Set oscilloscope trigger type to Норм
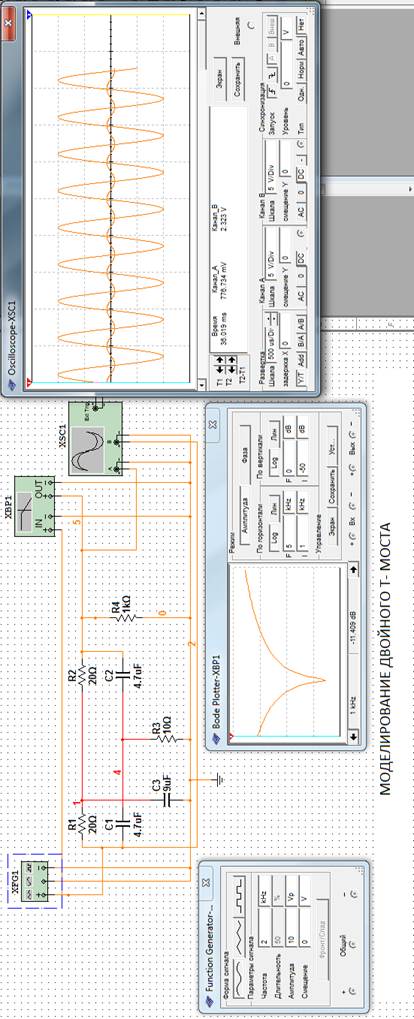Image resolution: width=414 pixels, height=1019 pixels. (x=301, y=70)
